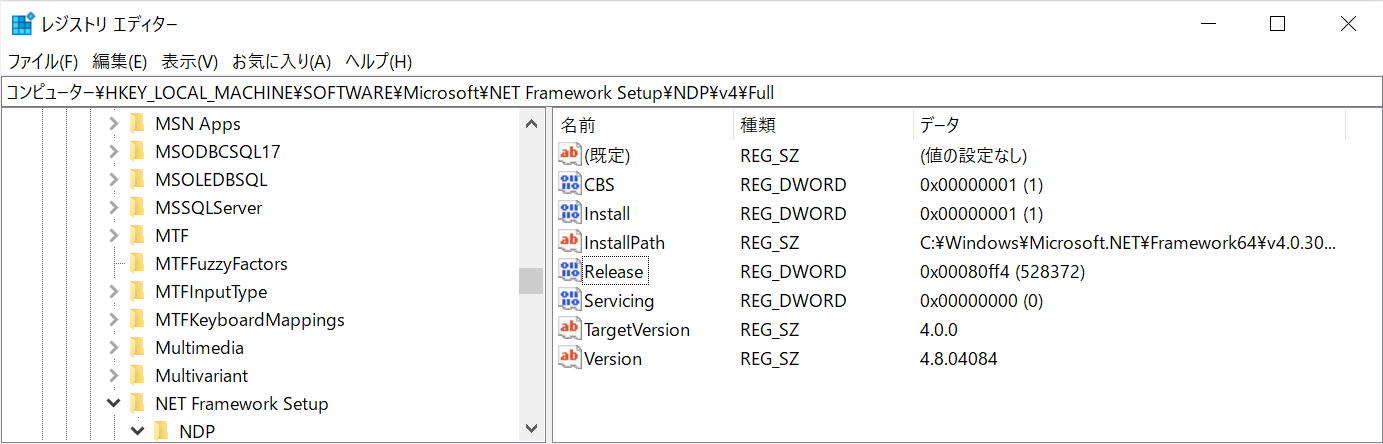Click the DWORD icon for Servicing value
Image resolution: width=1383 pixels, height=444 pixels.
[570, 300]
